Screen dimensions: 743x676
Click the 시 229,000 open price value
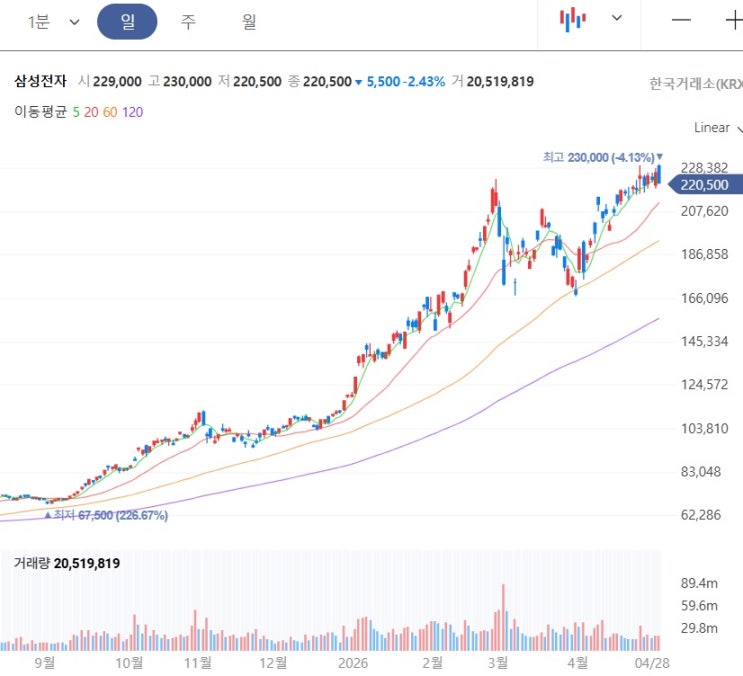(x=110, y=81)
